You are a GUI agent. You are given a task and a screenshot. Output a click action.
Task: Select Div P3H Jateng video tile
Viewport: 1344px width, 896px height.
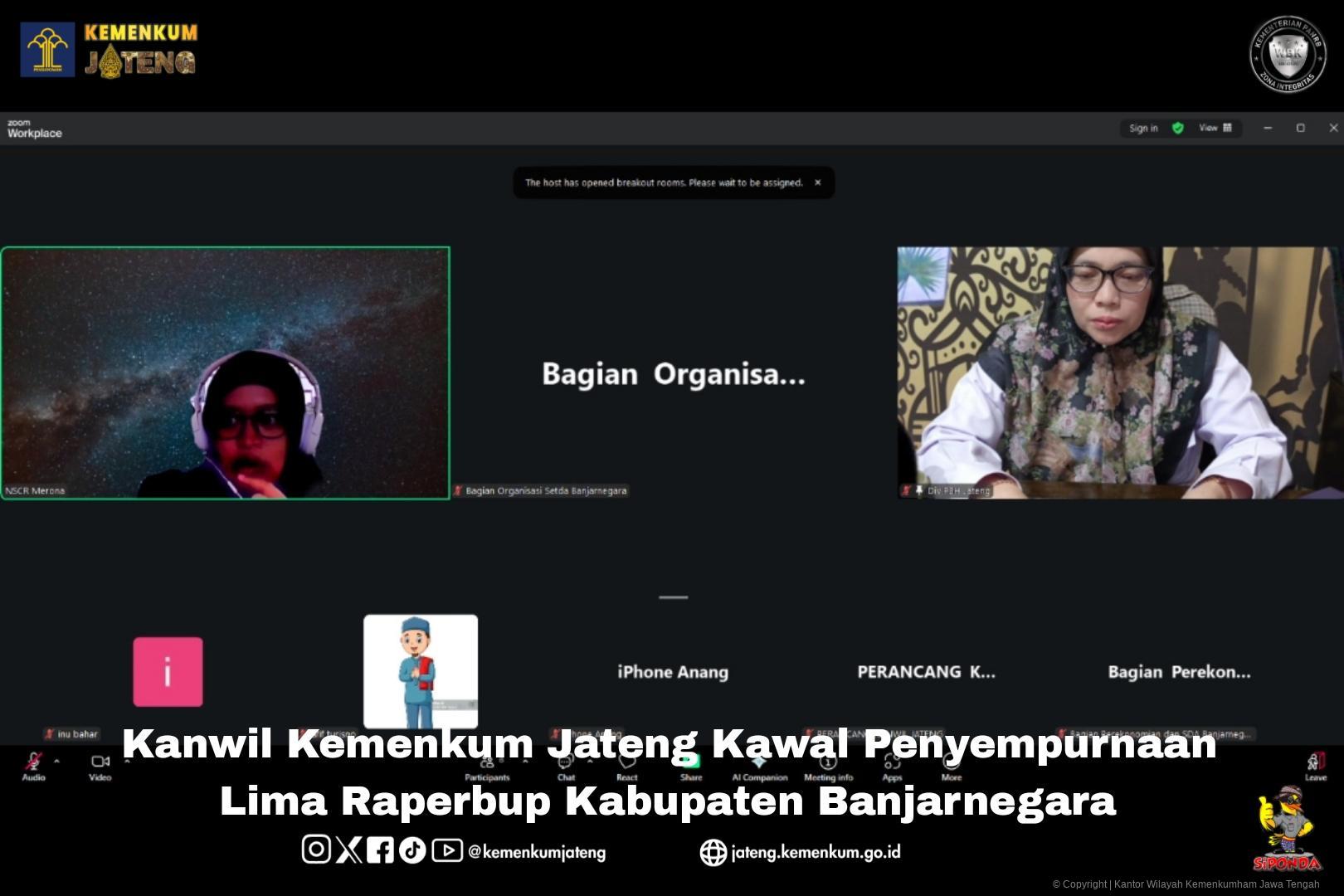tap(1118, 373)
